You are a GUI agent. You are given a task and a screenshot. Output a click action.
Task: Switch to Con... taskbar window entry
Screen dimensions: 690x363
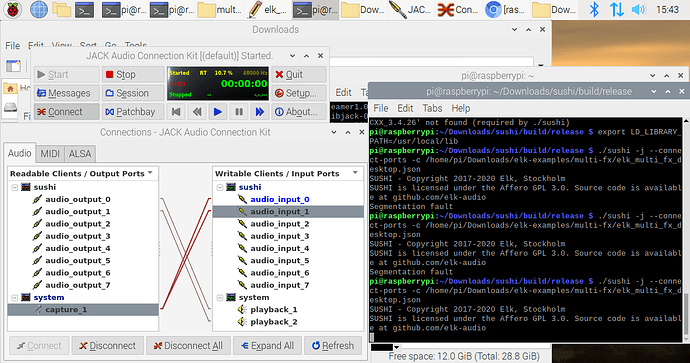[457, 10]
